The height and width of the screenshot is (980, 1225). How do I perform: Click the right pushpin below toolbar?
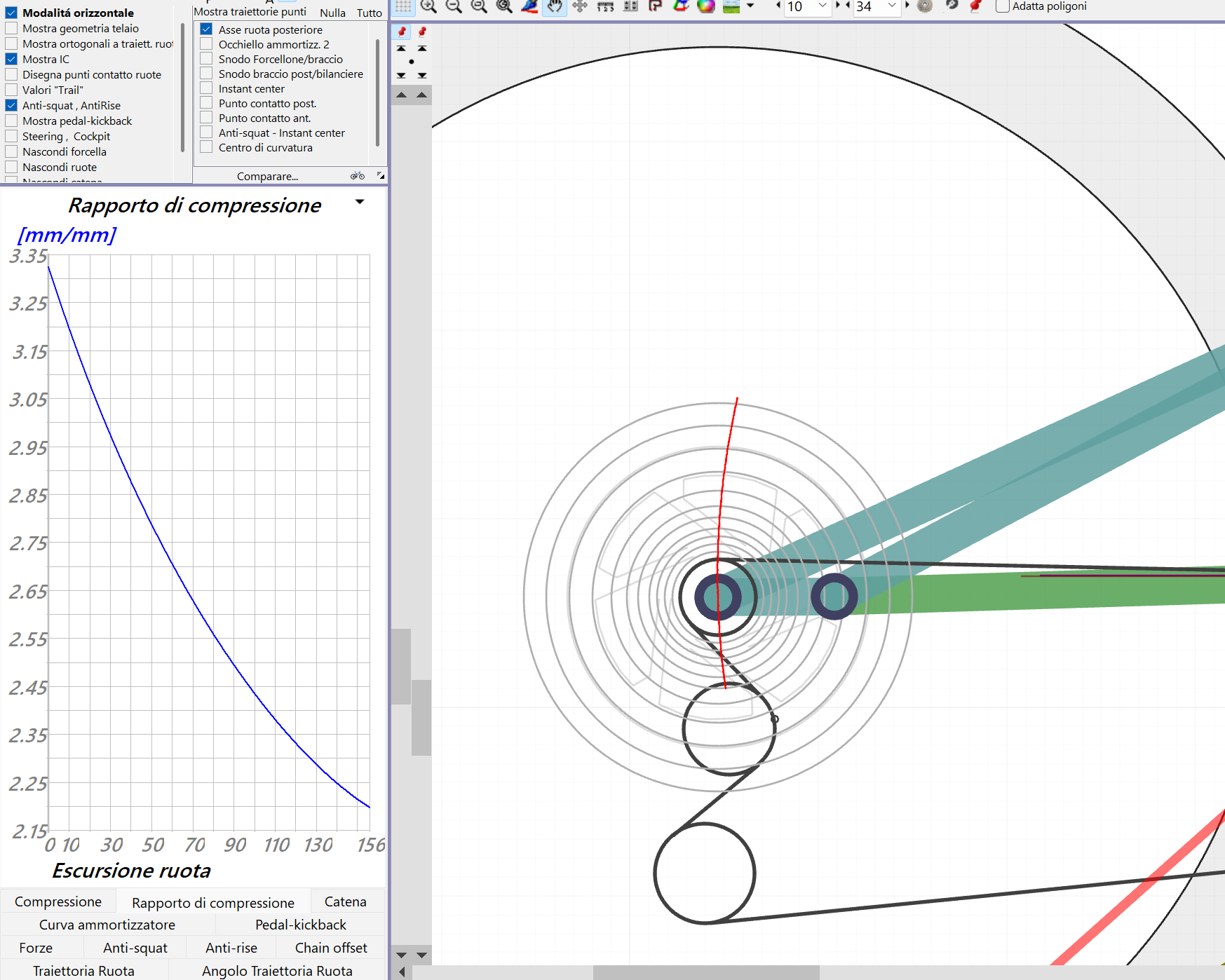click(422, 32)
